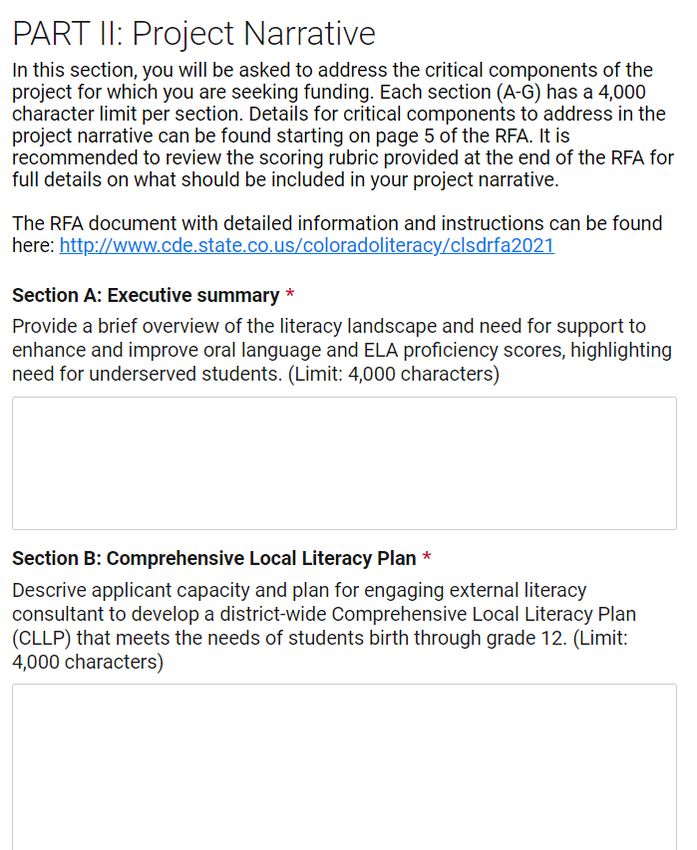This screenshot has height=850, width=697.
Task: Click the 'Section A: Executive summary' label
Action: click(x=145, y=295)
